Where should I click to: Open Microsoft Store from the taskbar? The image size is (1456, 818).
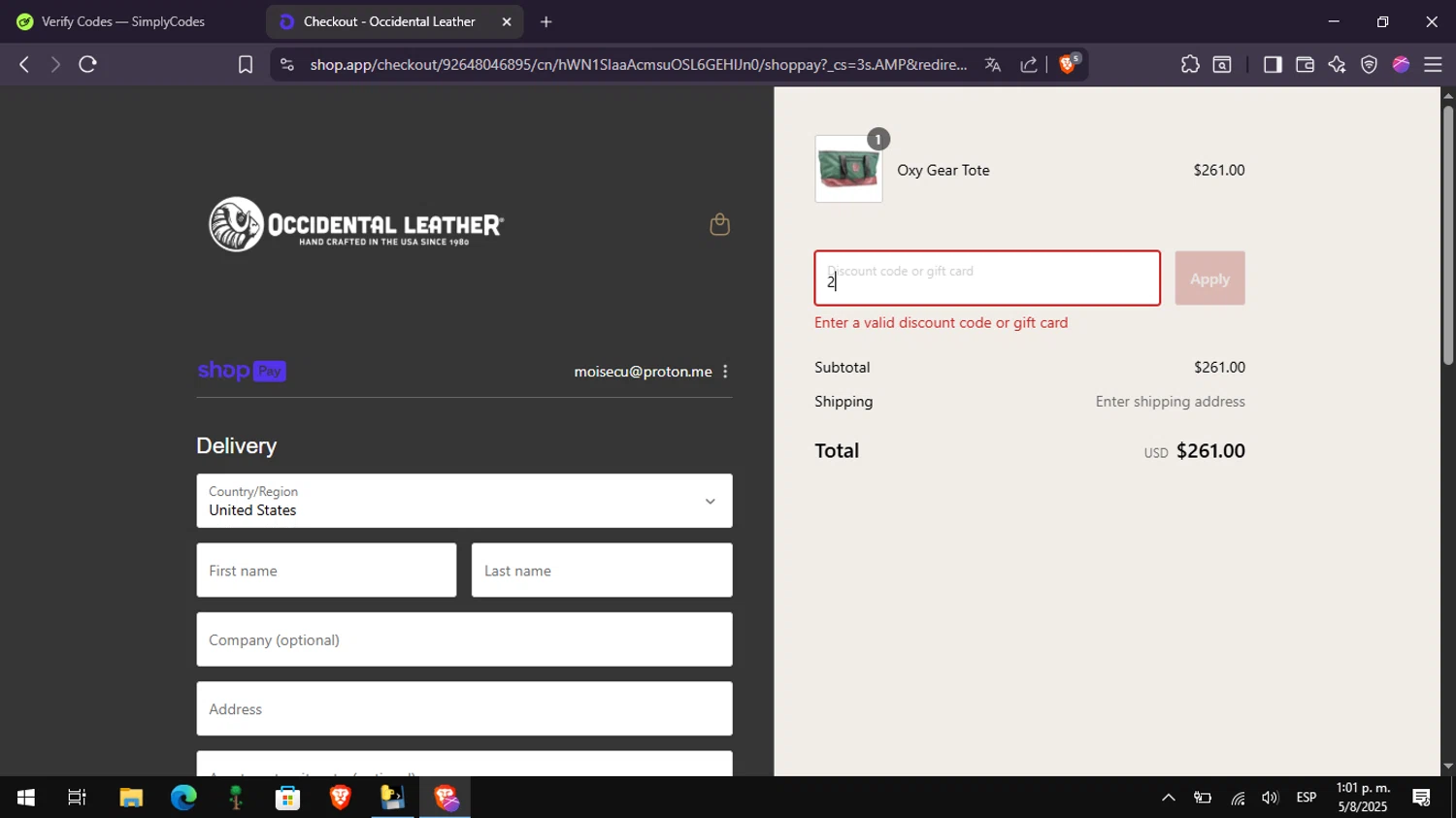tap(287, 798)
